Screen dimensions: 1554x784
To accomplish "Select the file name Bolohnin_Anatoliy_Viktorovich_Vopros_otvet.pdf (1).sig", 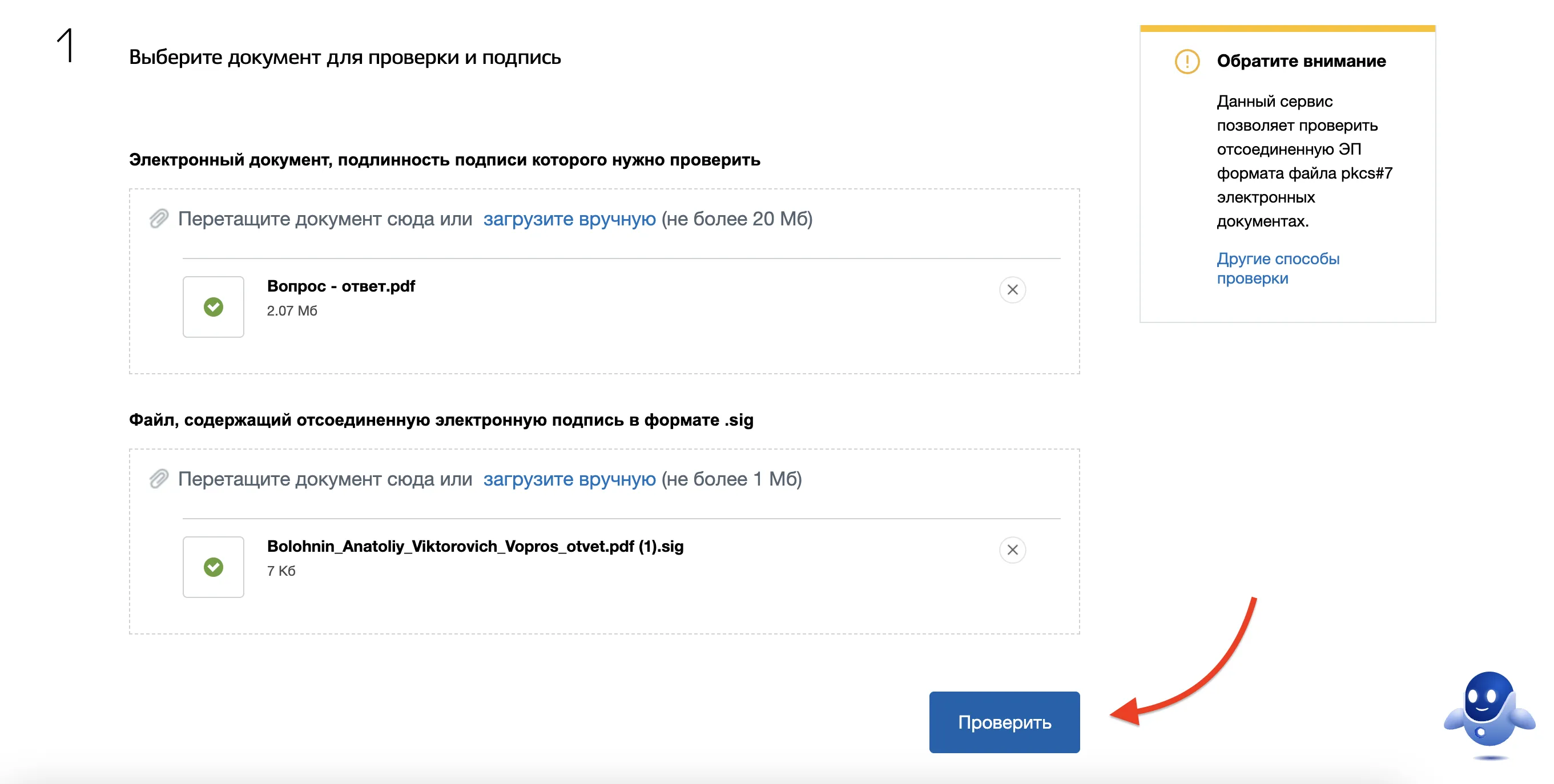I will [x=475, y=546].
